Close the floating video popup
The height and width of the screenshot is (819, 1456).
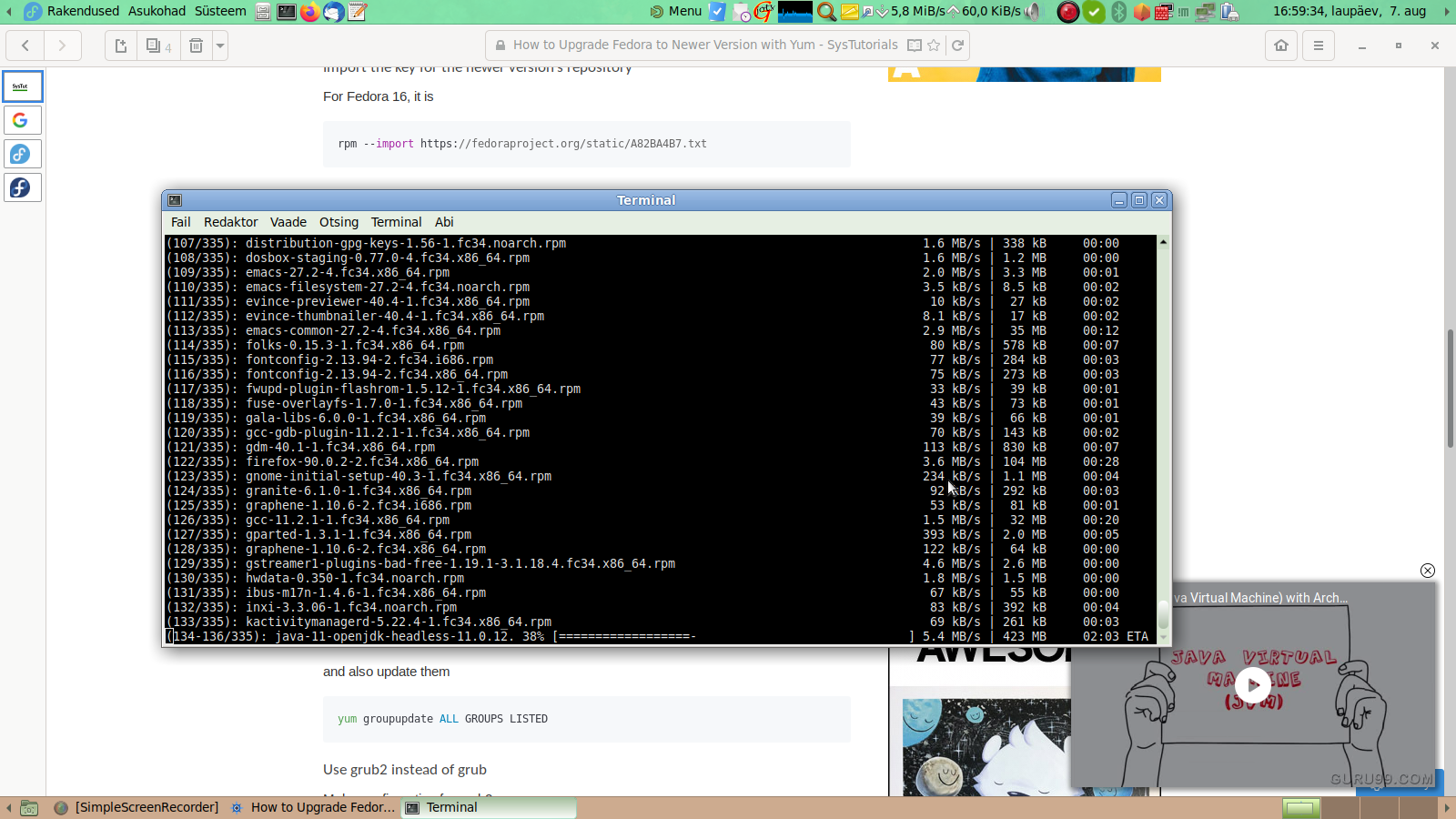tap(1428, 571)
